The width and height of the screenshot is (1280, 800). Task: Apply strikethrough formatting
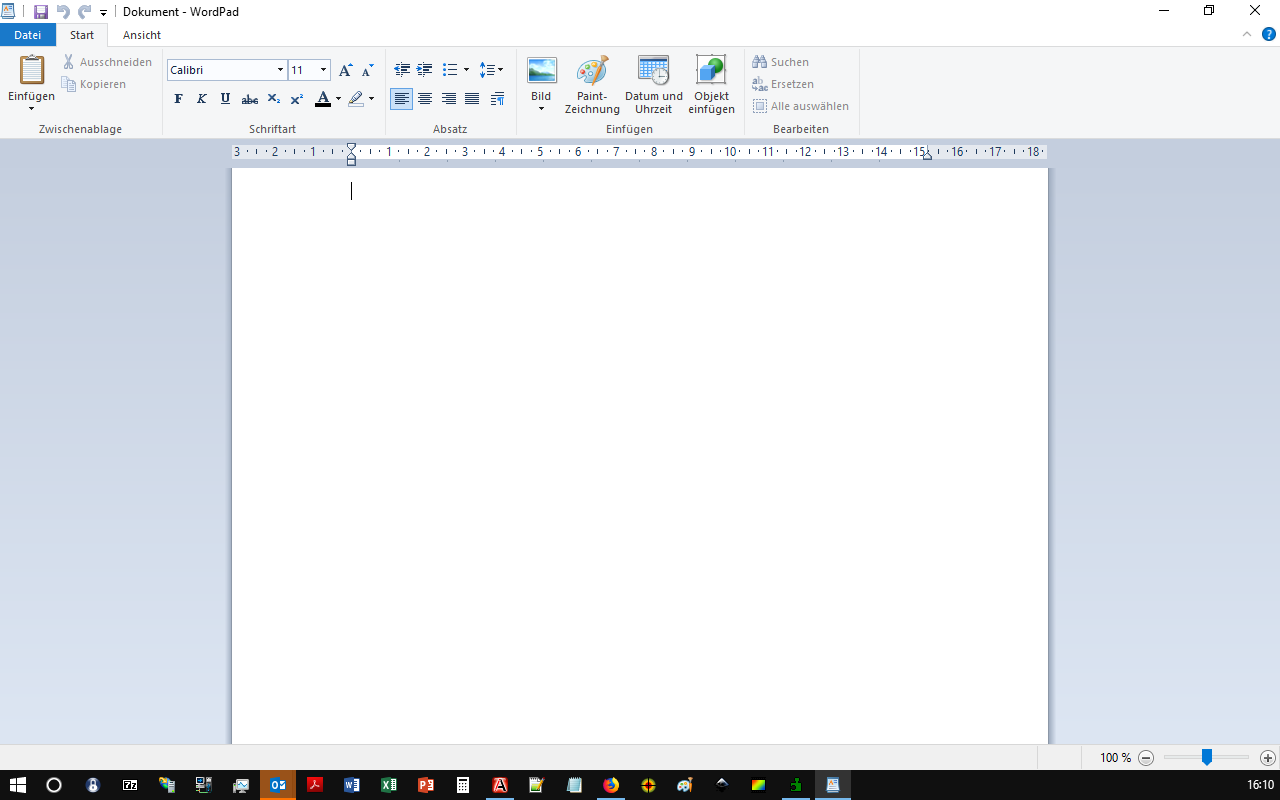(250, 99)
